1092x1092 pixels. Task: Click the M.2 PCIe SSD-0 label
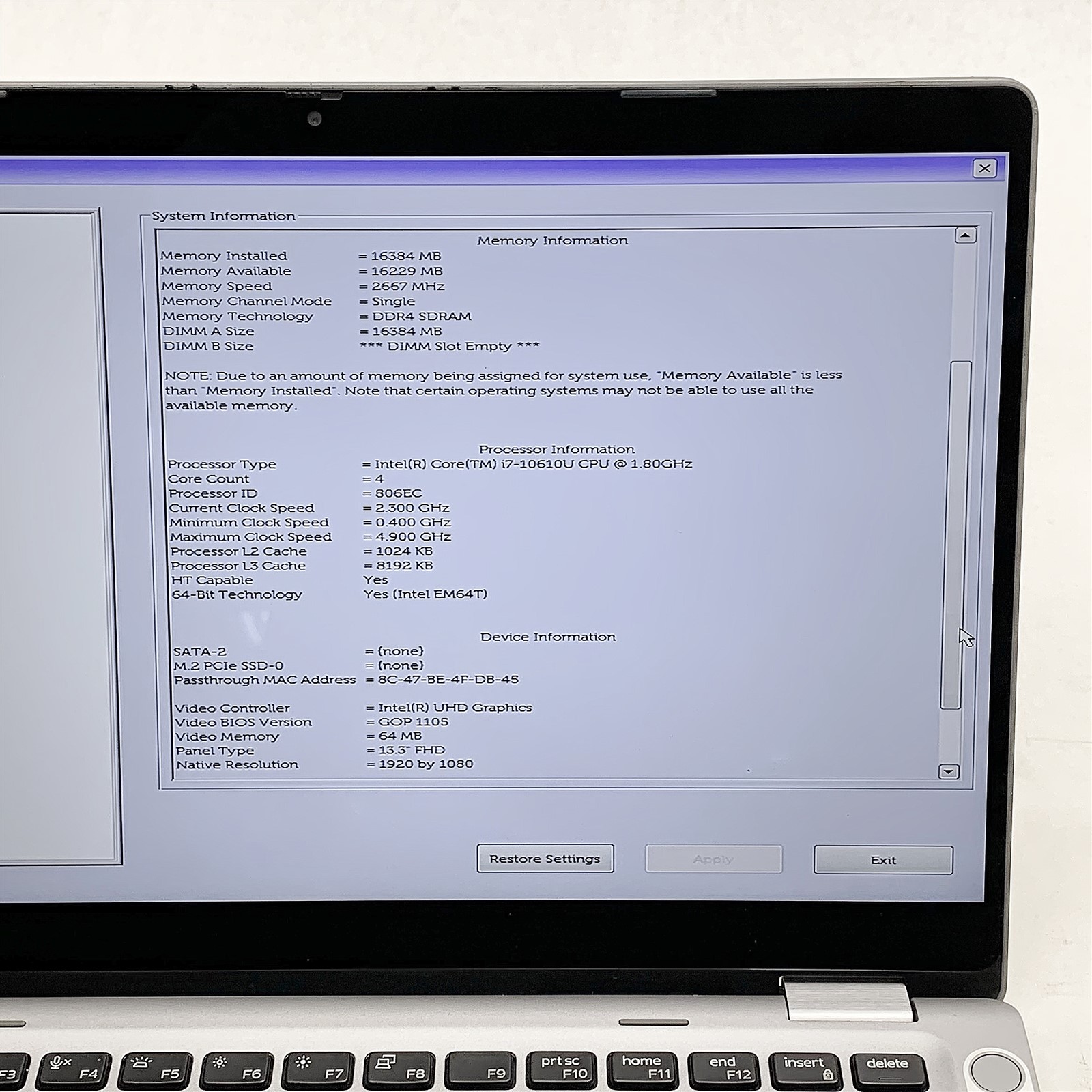(x=229, y=666)
